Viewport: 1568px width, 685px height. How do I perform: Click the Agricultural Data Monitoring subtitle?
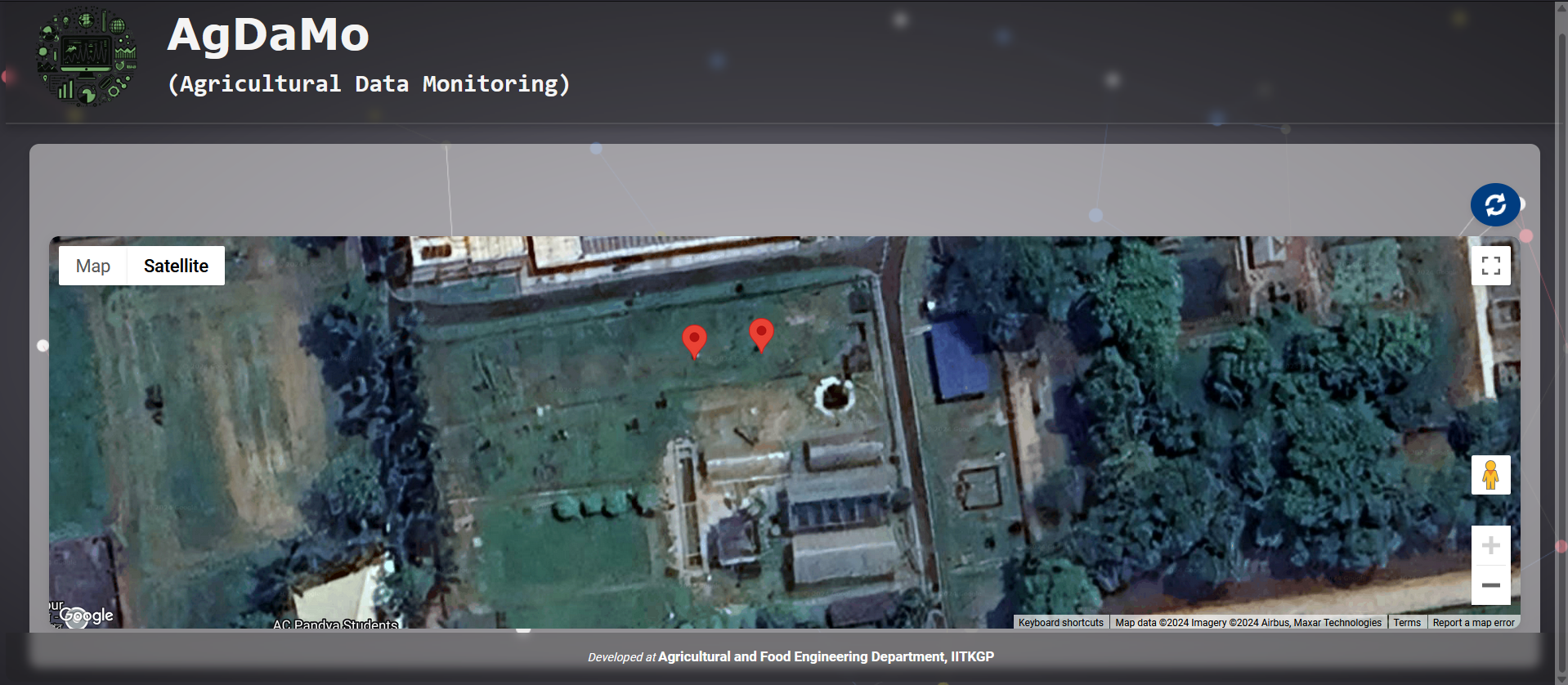tap(369, 84)
